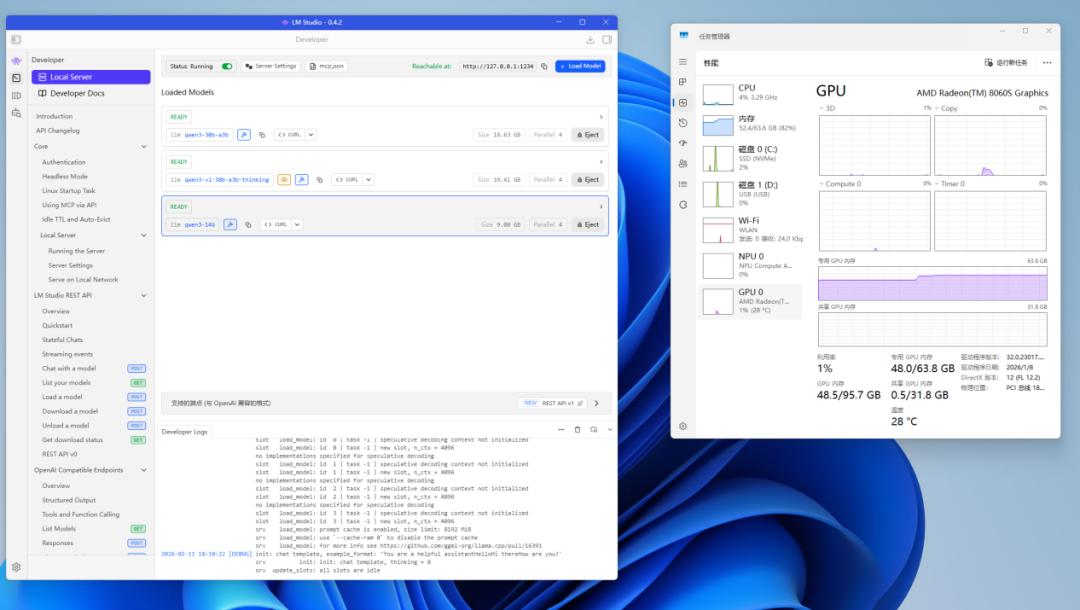The height and width of the screenshot is (610, 1080).
Task: Clear the Developer Logs with trash icon
Action: point(577,430)
